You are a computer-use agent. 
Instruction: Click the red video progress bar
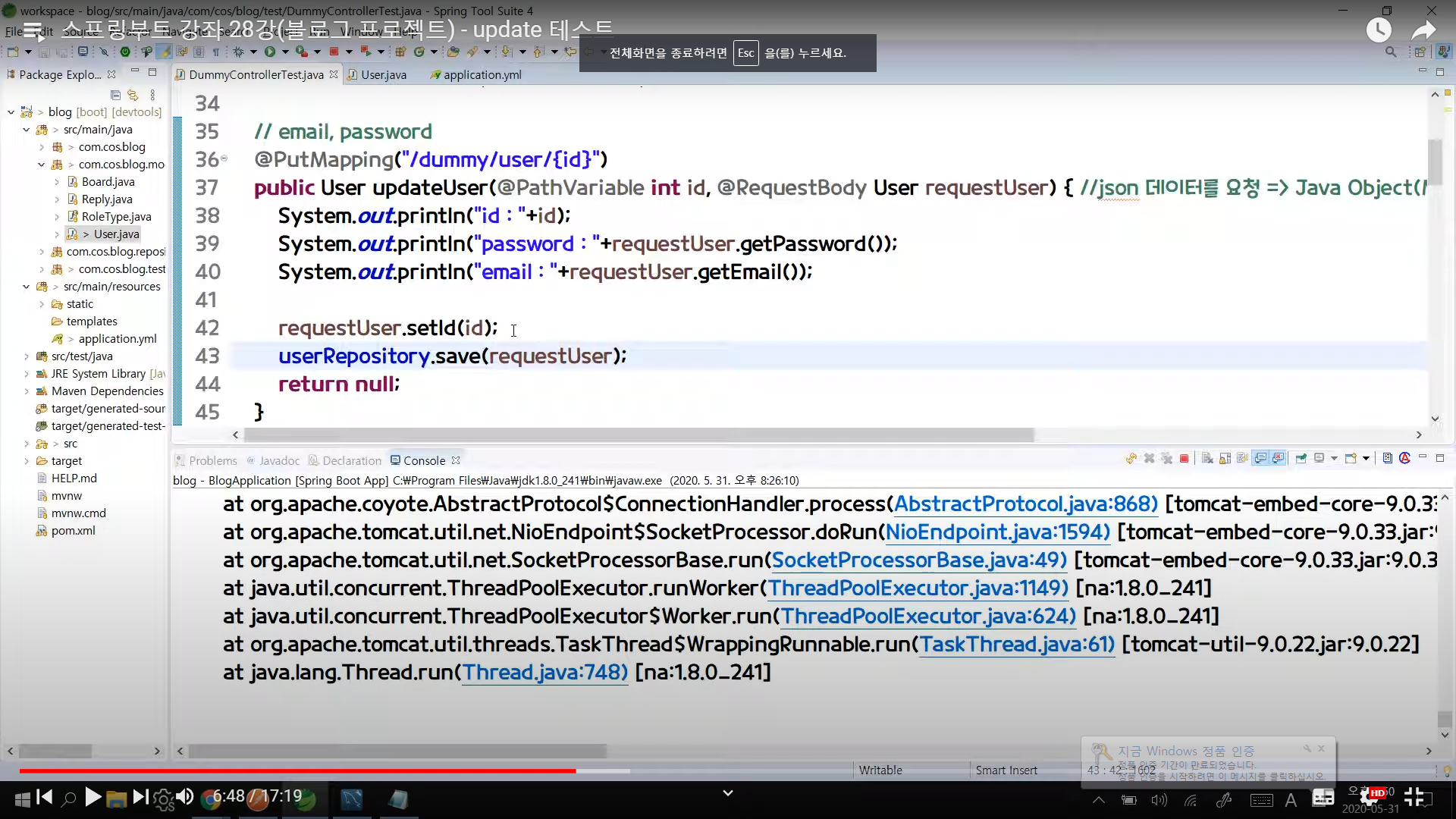[x=303, y=770]
